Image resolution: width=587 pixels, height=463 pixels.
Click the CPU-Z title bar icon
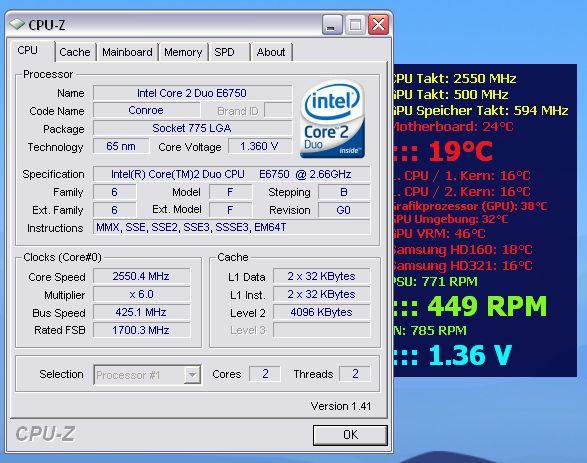[17, 25]
